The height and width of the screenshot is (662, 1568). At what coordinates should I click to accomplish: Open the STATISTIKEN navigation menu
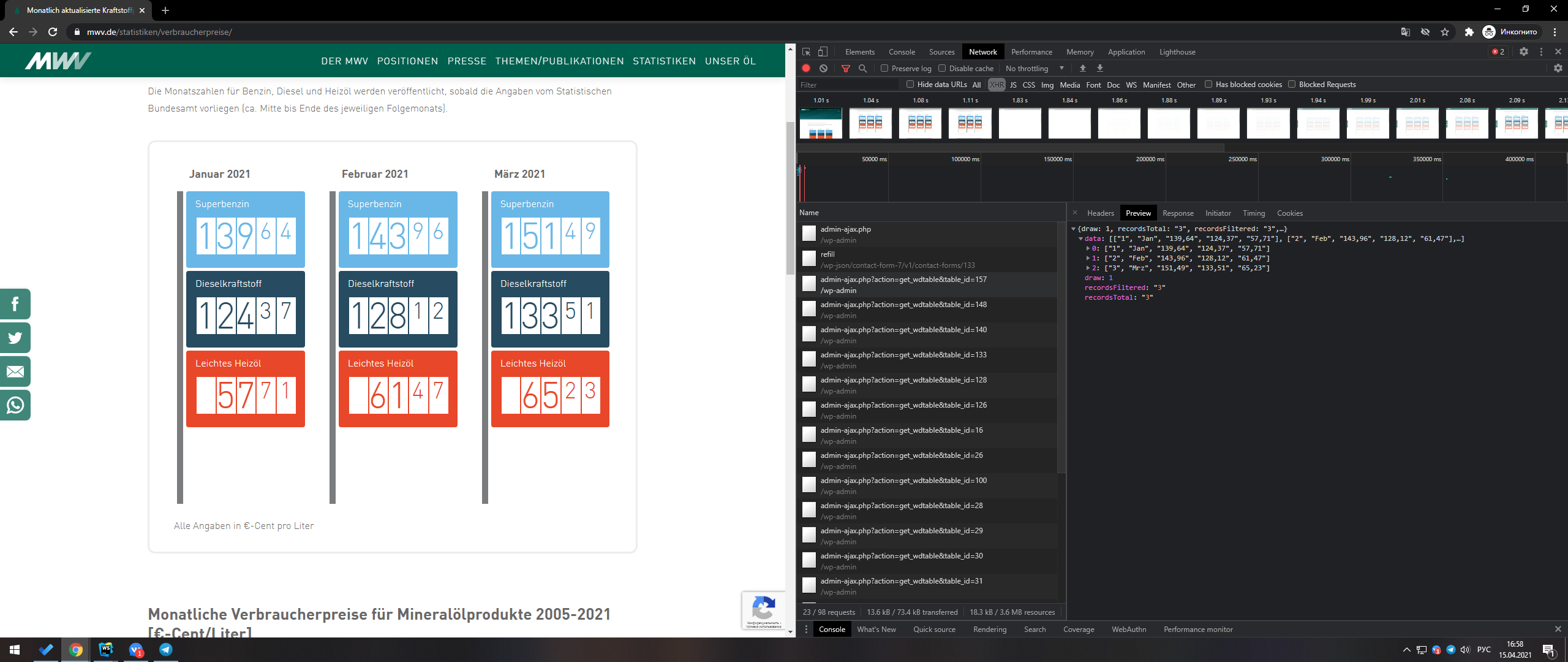(x=664, y=61)
